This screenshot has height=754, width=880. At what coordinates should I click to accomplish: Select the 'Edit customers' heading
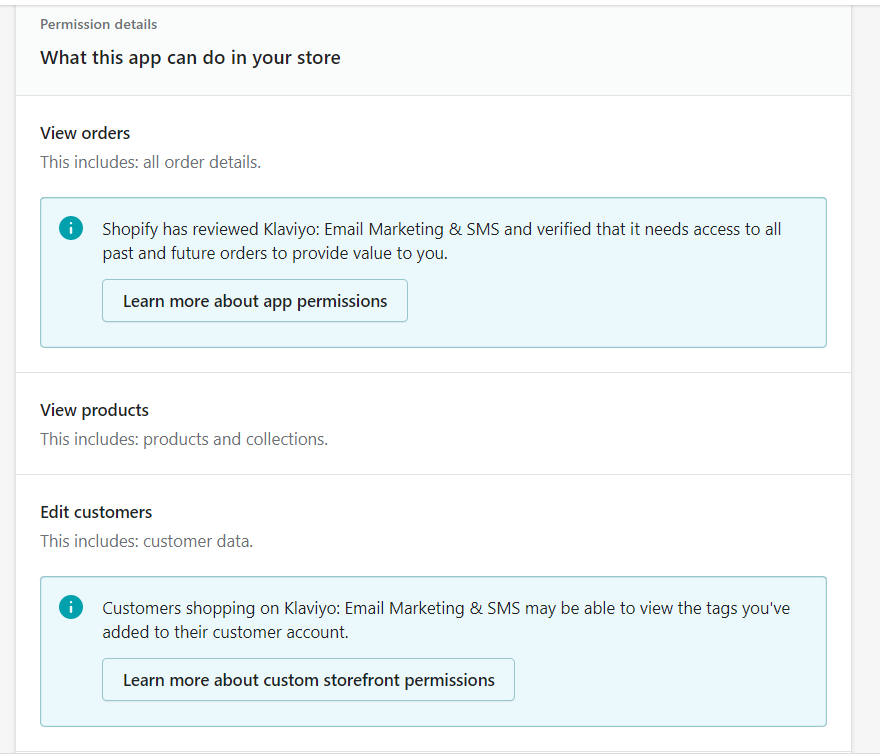[x=96, y=512]
